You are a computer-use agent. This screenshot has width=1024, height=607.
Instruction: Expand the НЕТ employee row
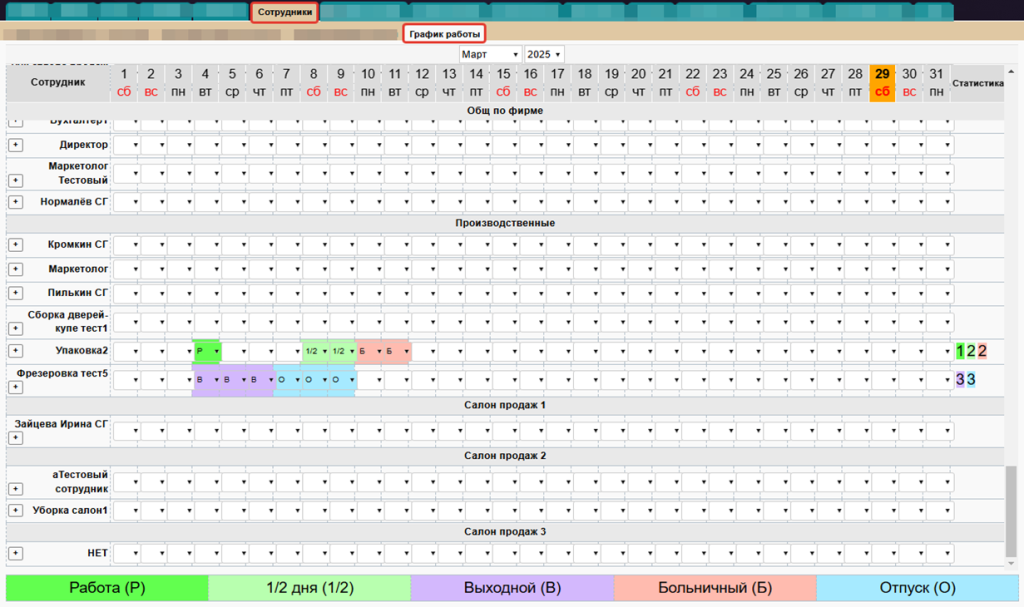coord(15,553)
